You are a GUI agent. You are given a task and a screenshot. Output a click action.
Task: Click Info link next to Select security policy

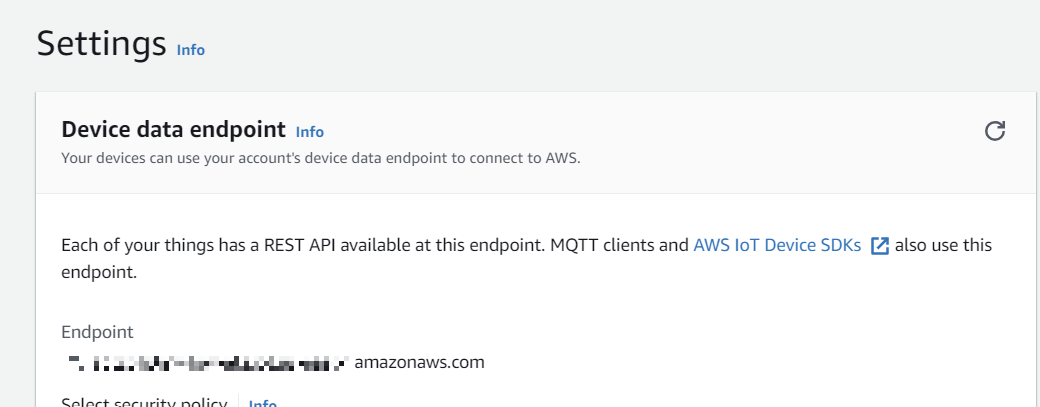(x=262, y=403)
